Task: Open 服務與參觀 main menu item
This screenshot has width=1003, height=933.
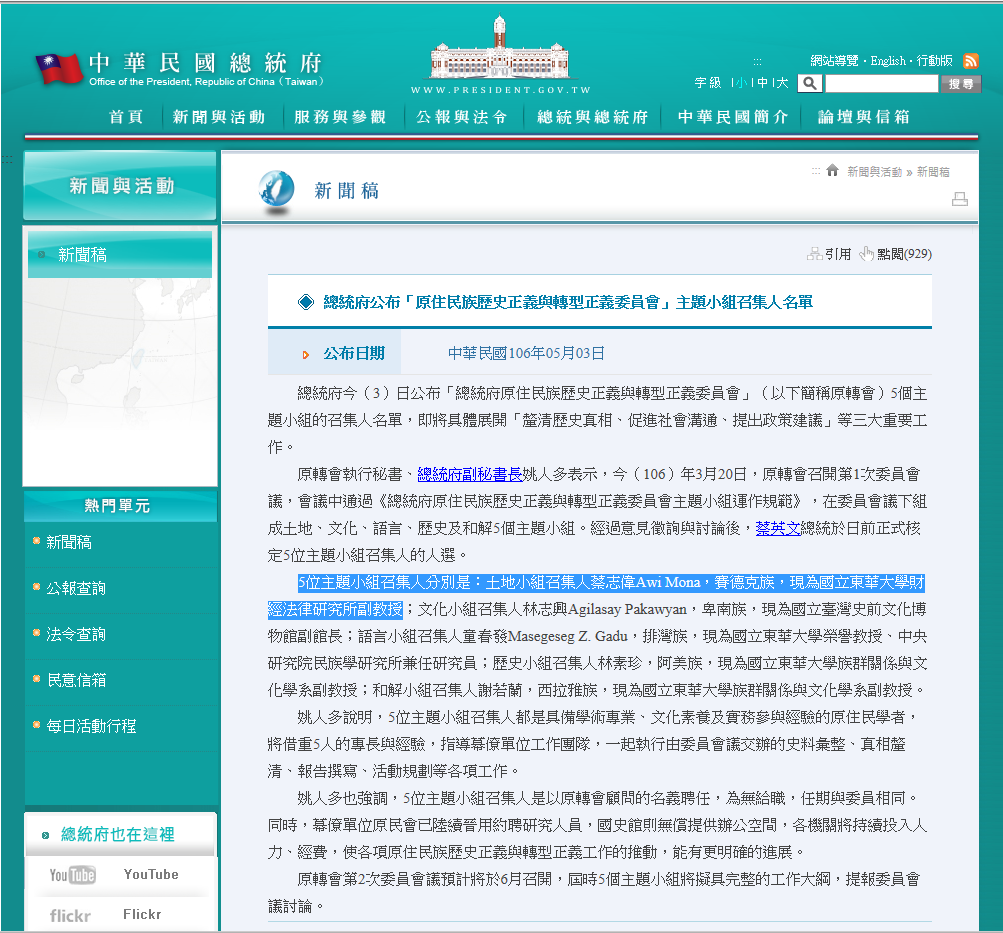Action: (x=340, y=117)
